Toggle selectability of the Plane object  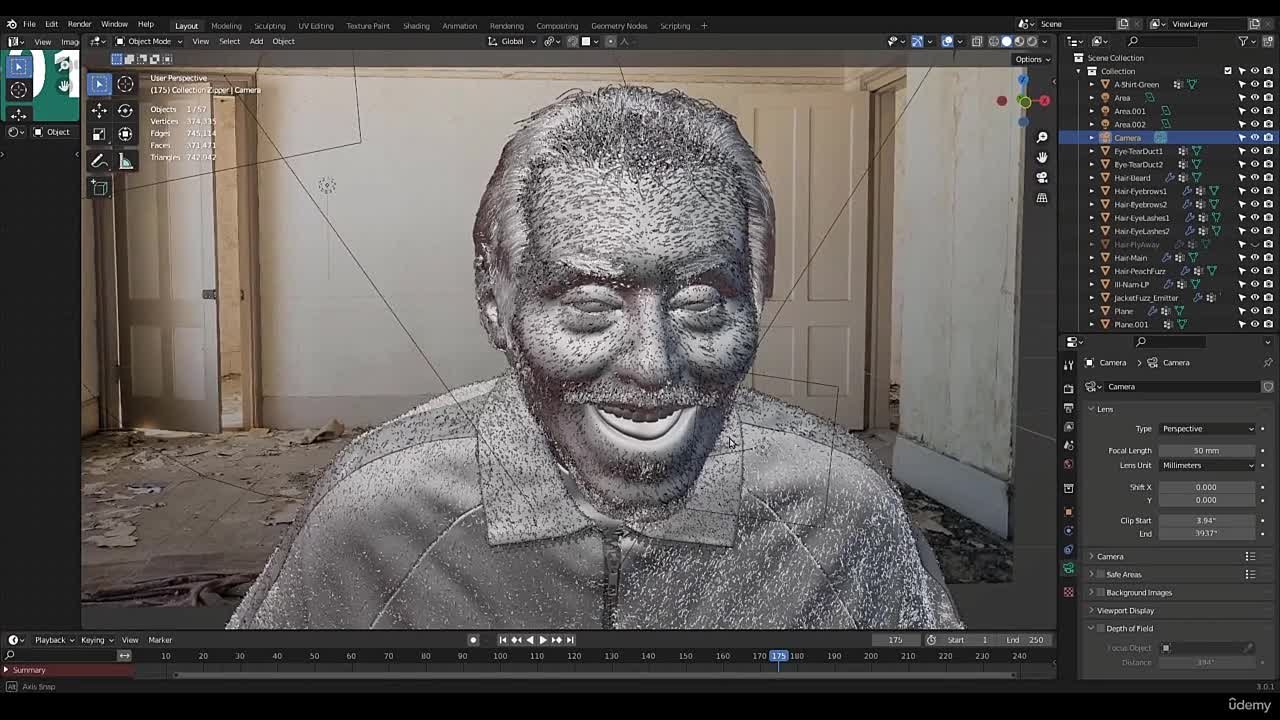(x=1242, y=311)
